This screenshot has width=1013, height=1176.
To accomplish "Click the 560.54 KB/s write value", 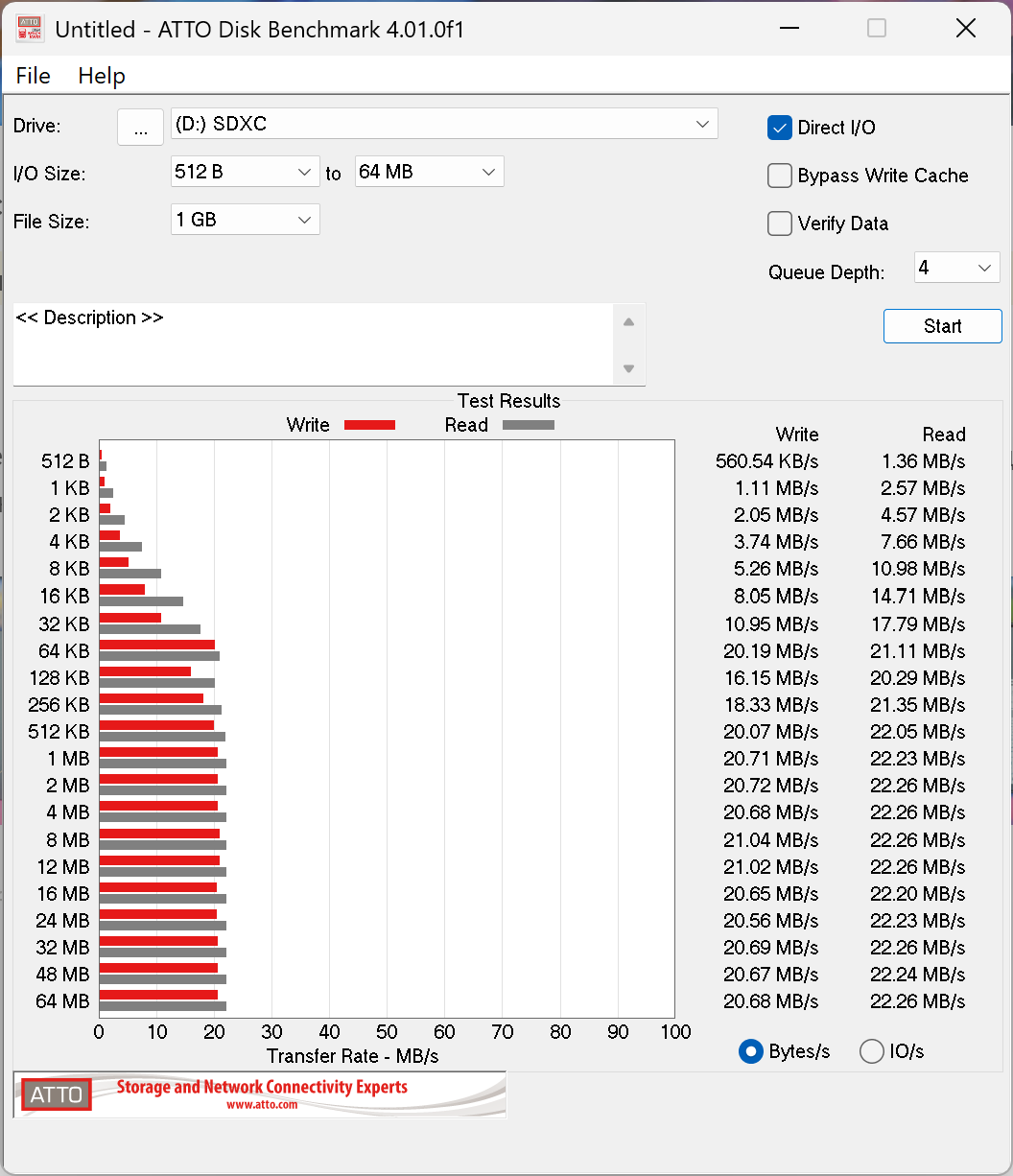I will click(x=767, y=461).
